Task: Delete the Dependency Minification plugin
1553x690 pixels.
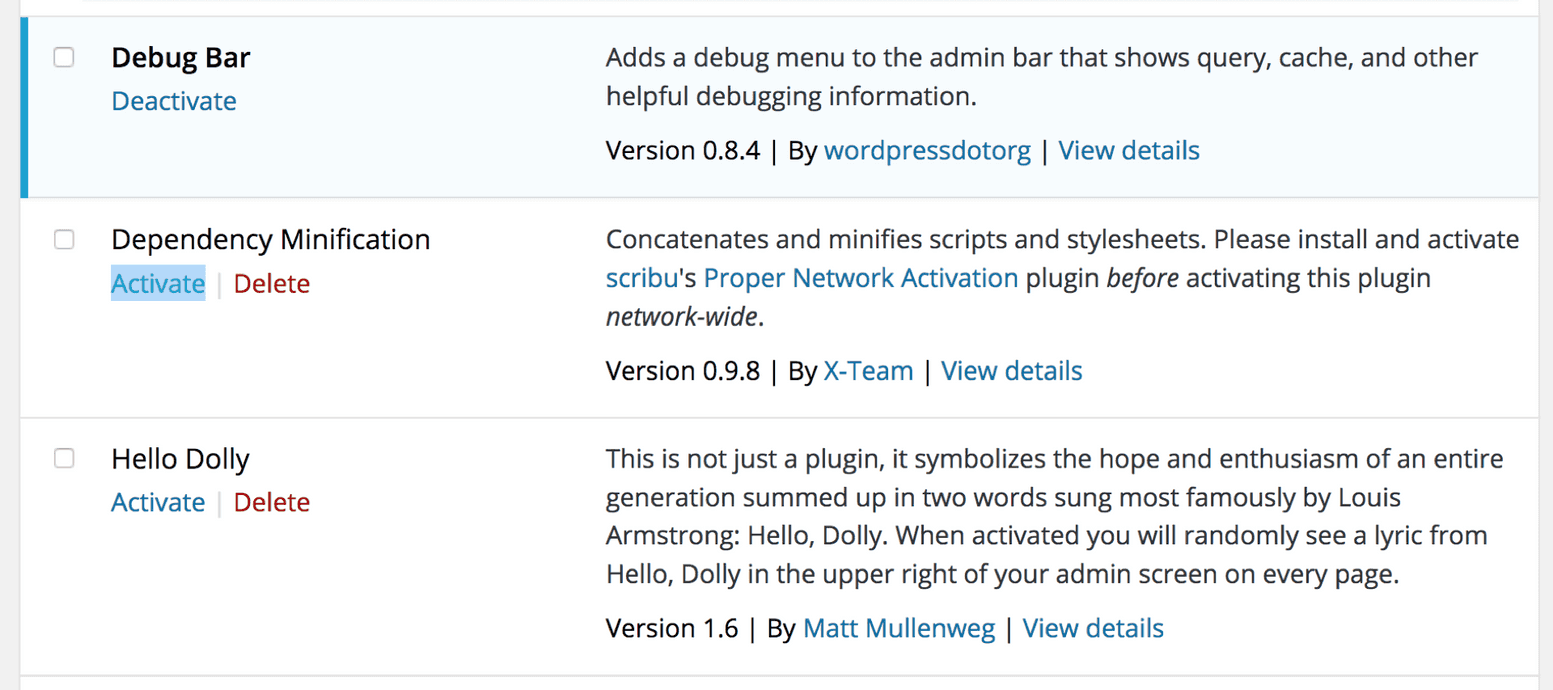Action: click(x=272, y=284)
